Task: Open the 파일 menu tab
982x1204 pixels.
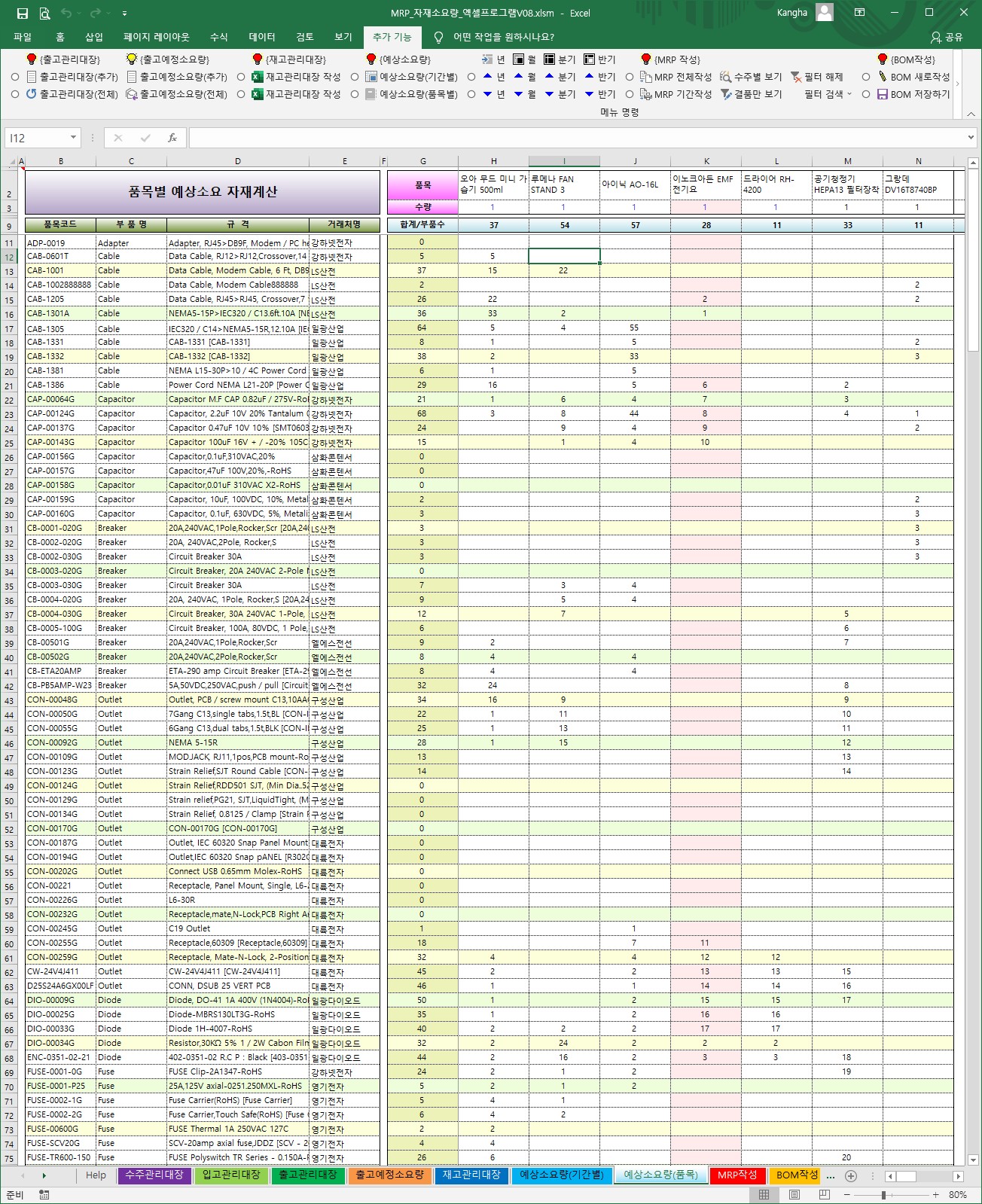Action: tap(23, 37)
